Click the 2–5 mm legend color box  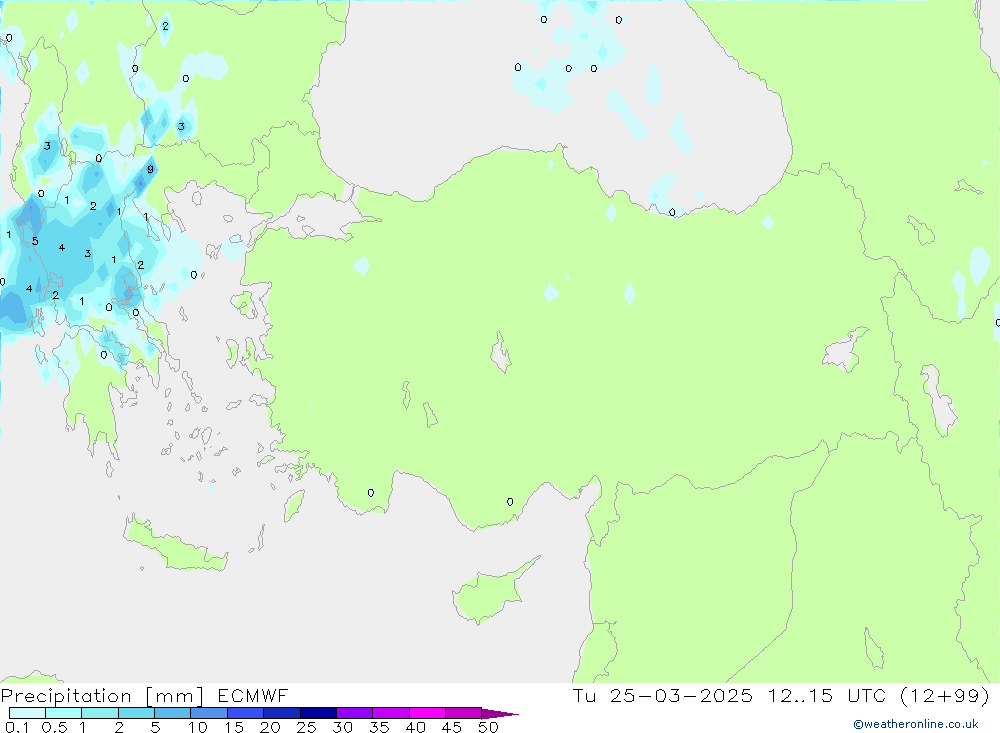click(136, 713)
